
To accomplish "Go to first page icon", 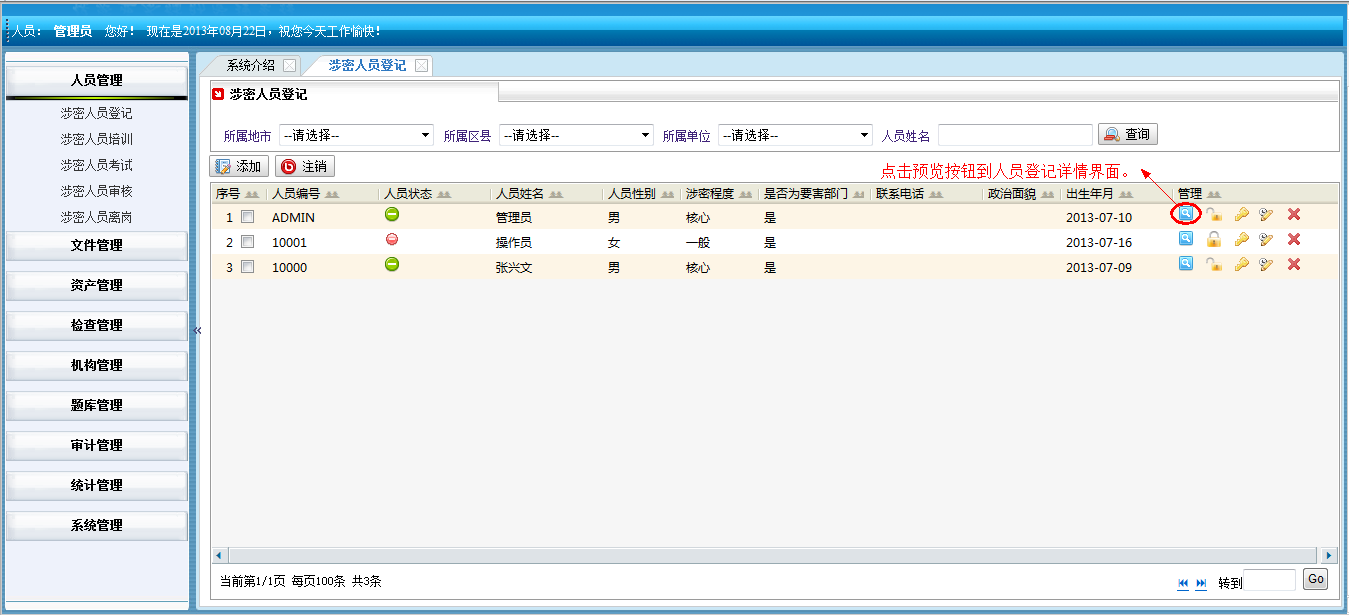I will click(1184, 583).
